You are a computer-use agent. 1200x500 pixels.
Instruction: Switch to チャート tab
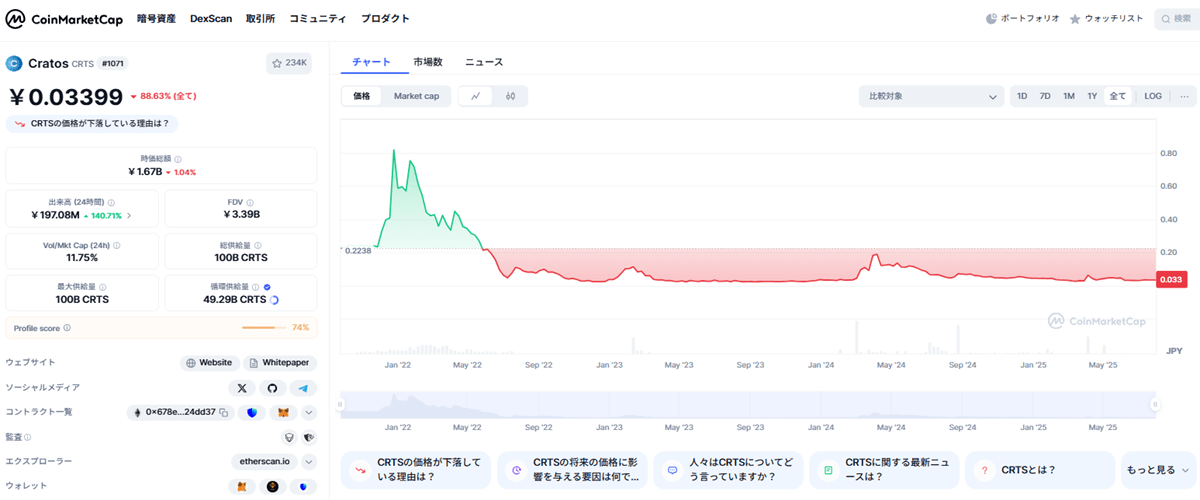click(x=372, y=62)
